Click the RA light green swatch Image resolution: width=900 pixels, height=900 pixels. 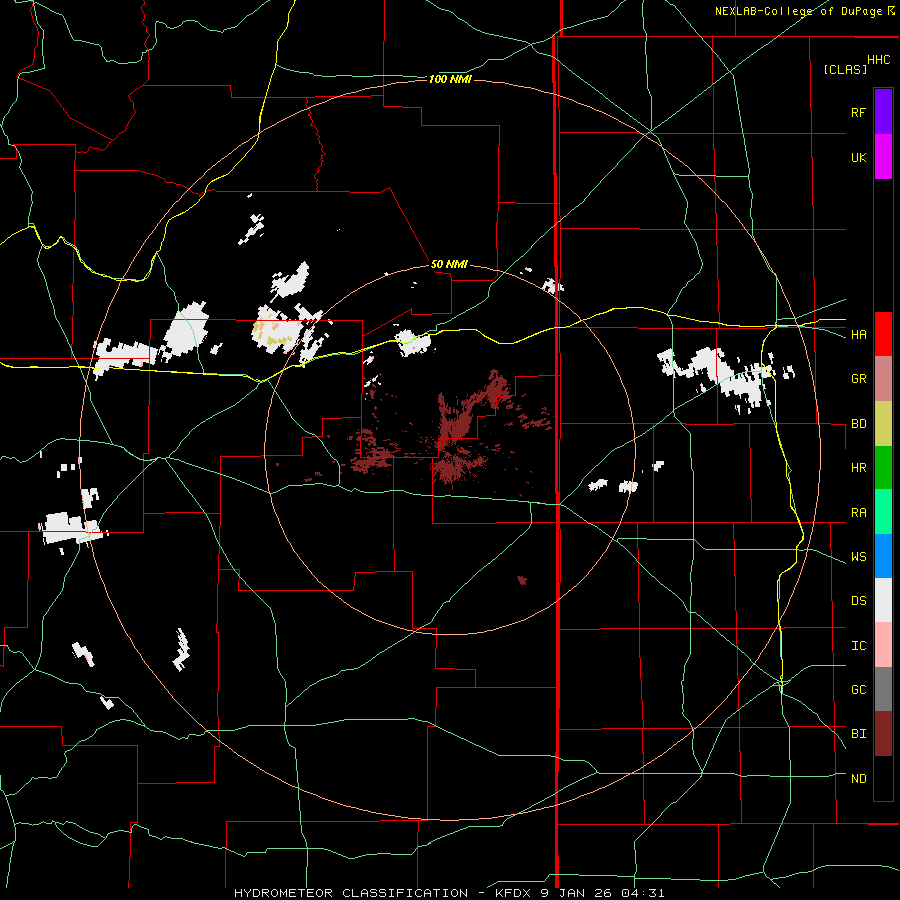click(883, 512)
